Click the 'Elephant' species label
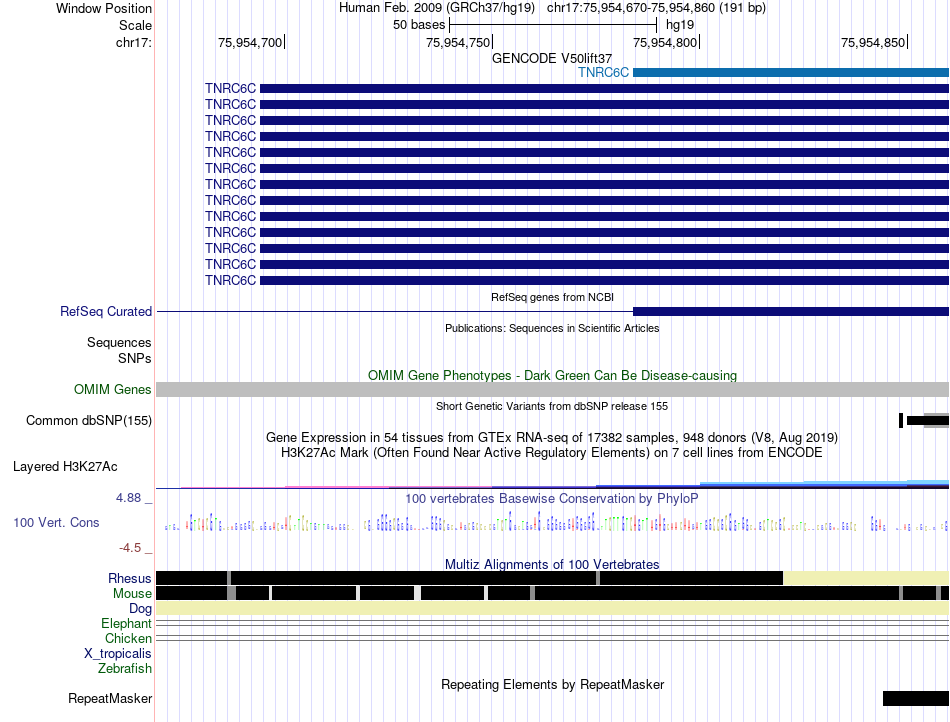This screenshot has width=950, height=722. 126,623
